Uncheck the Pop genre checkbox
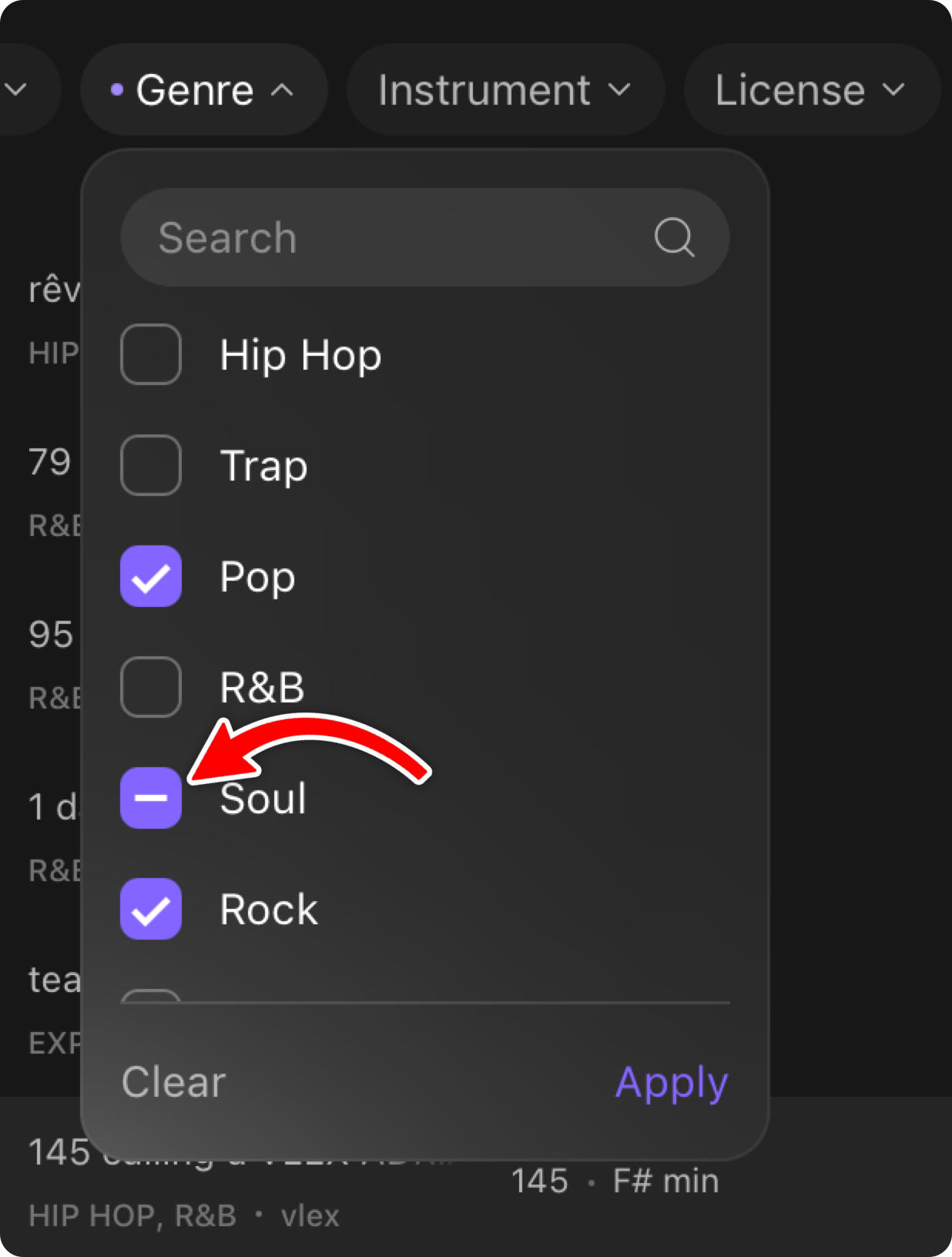The height and width of the screenshot is (1257, 952). [151, 576]
